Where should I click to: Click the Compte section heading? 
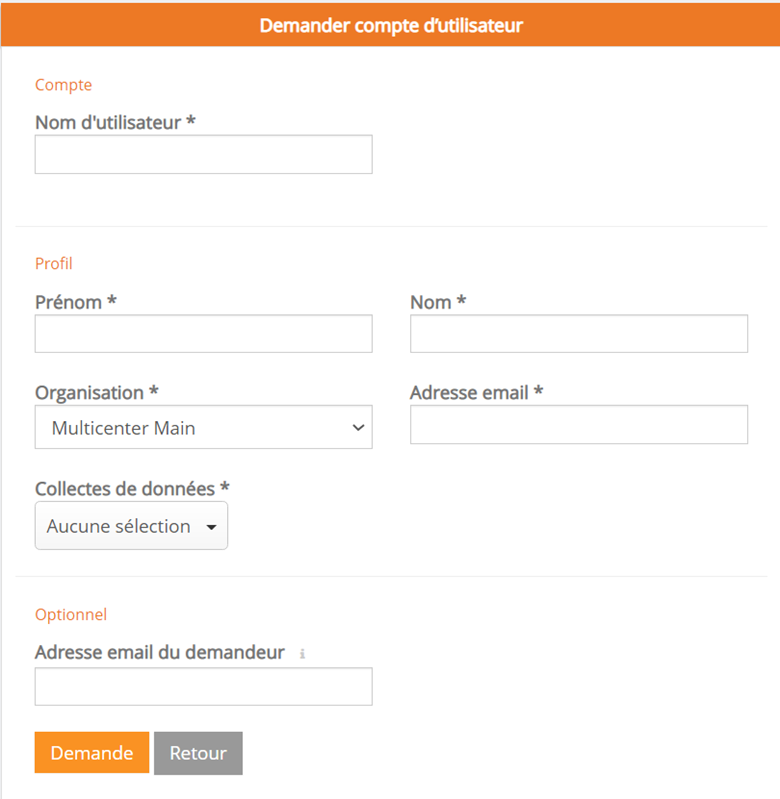[x=63, y=85]
